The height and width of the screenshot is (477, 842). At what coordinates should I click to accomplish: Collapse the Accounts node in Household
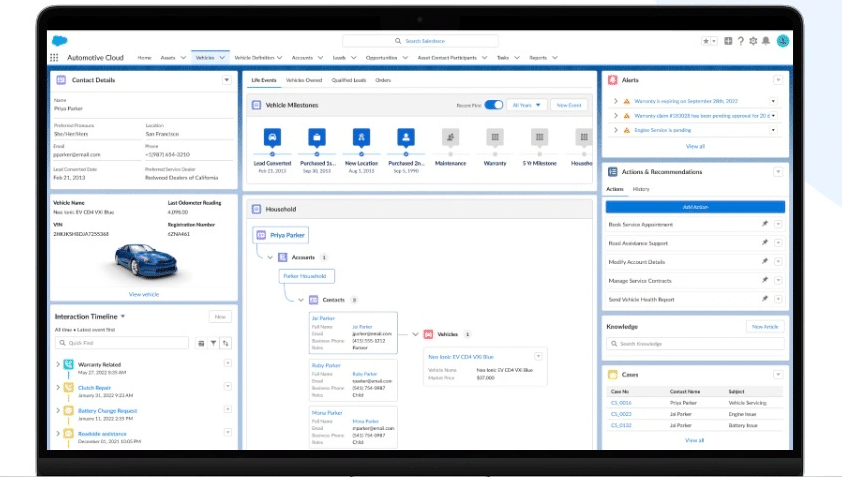pyautogui.click(x=270, y=257)
